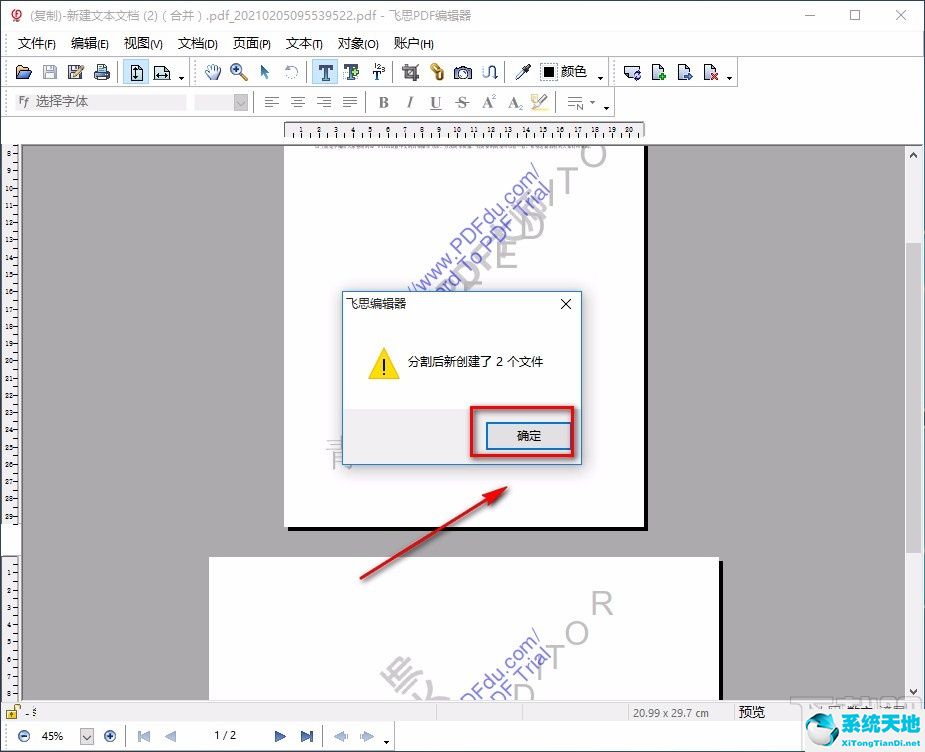The image size is (925, 752).
Task: Close the 飞思编辑器 dialog
Action: pyautogui.click(x=566, y=304)
